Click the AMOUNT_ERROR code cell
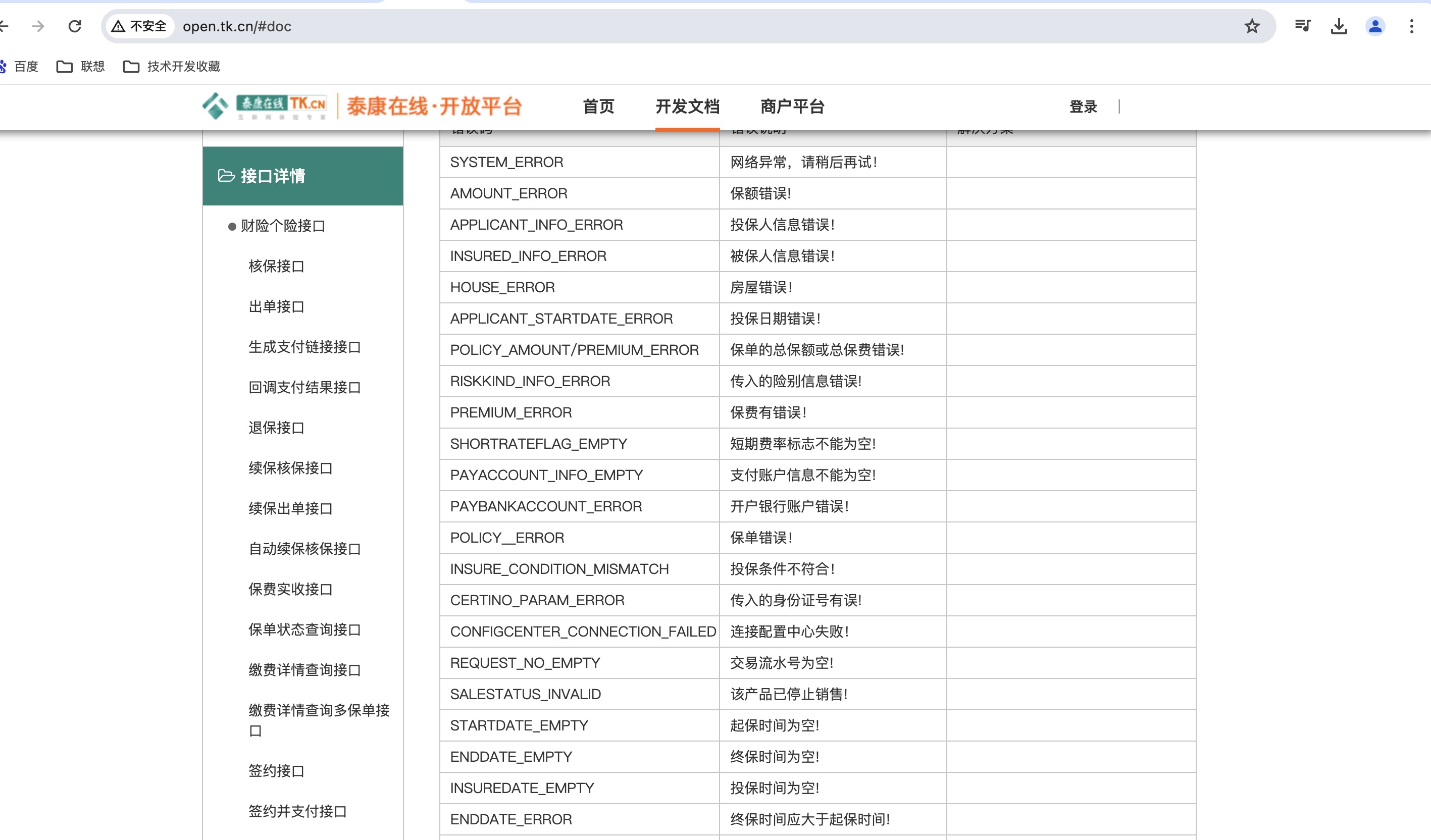Viewport: 1431px width, 840px height. (x=579, y=193)
